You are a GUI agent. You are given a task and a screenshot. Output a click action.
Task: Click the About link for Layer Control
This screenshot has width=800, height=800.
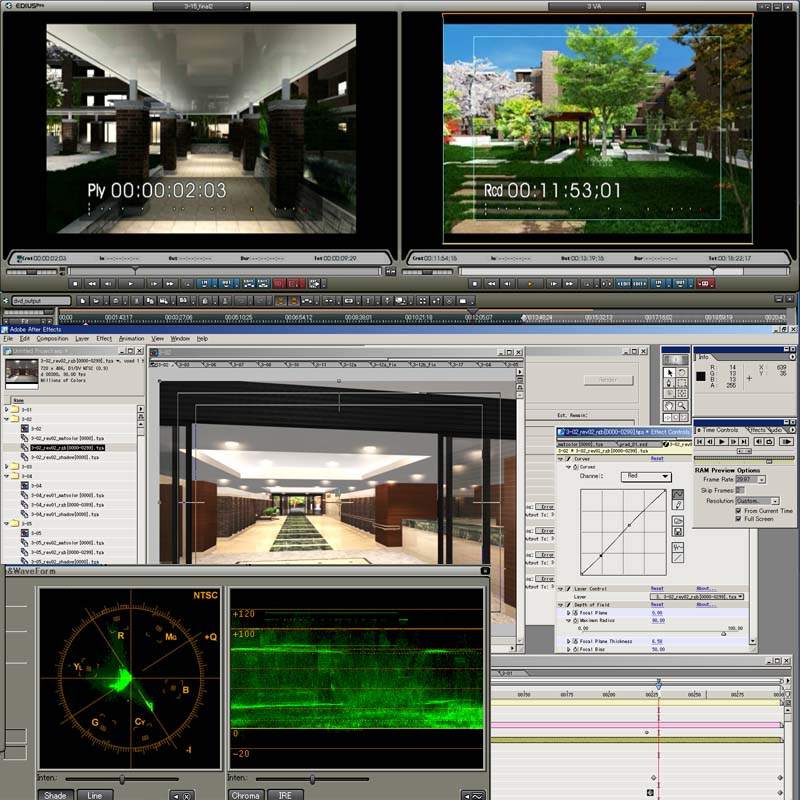pos(706,588)
